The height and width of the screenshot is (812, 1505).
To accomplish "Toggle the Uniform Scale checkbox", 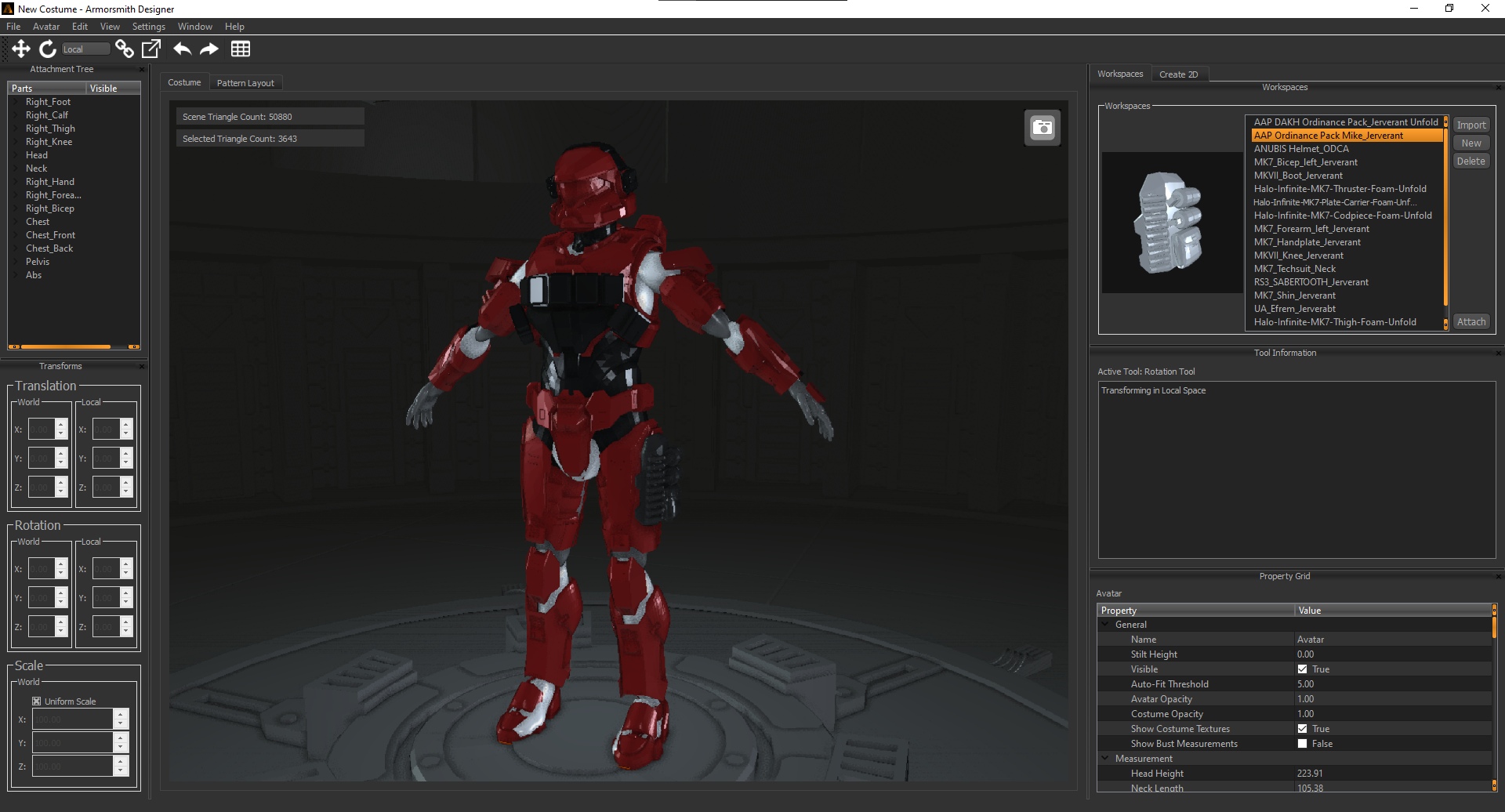I will click(36, 701).
